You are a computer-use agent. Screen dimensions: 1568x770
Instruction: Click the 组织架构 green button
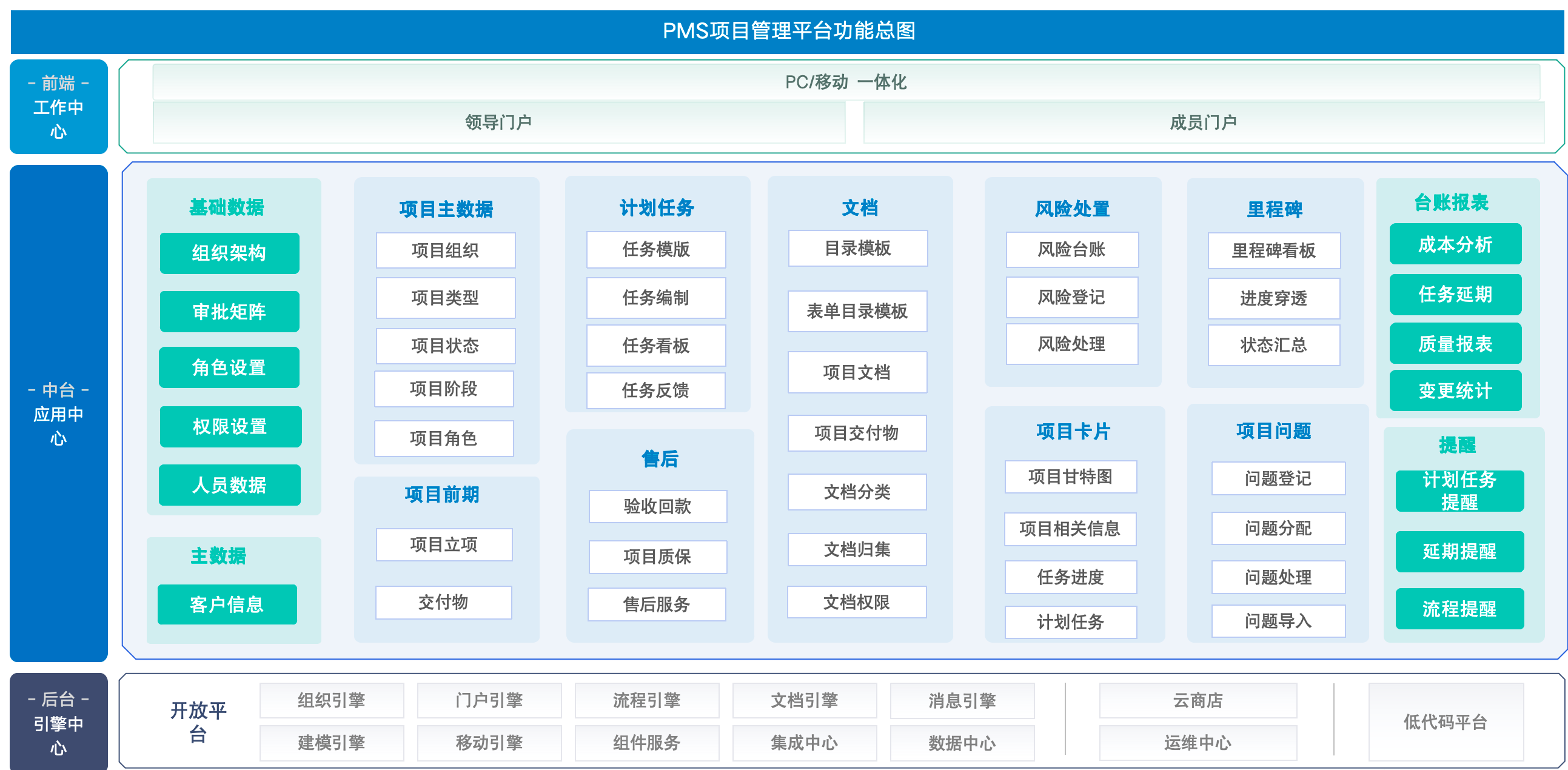click(x=229, y=253)
